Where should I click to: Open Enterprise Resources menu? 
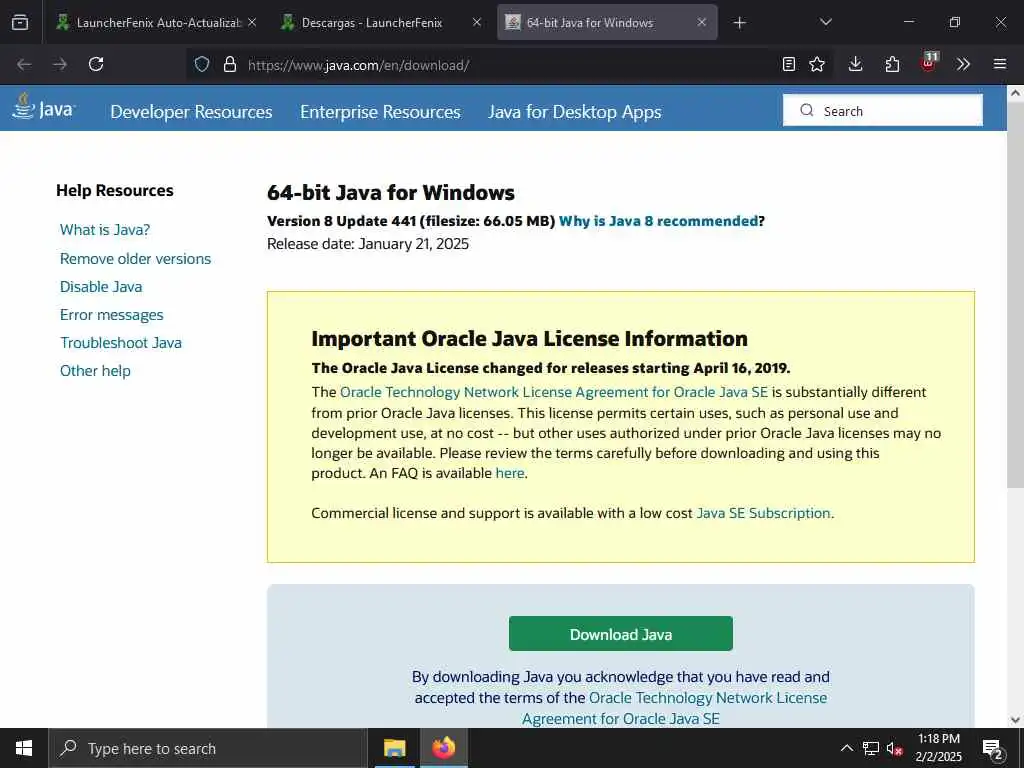pyautogui.click(x=380, y=112)
